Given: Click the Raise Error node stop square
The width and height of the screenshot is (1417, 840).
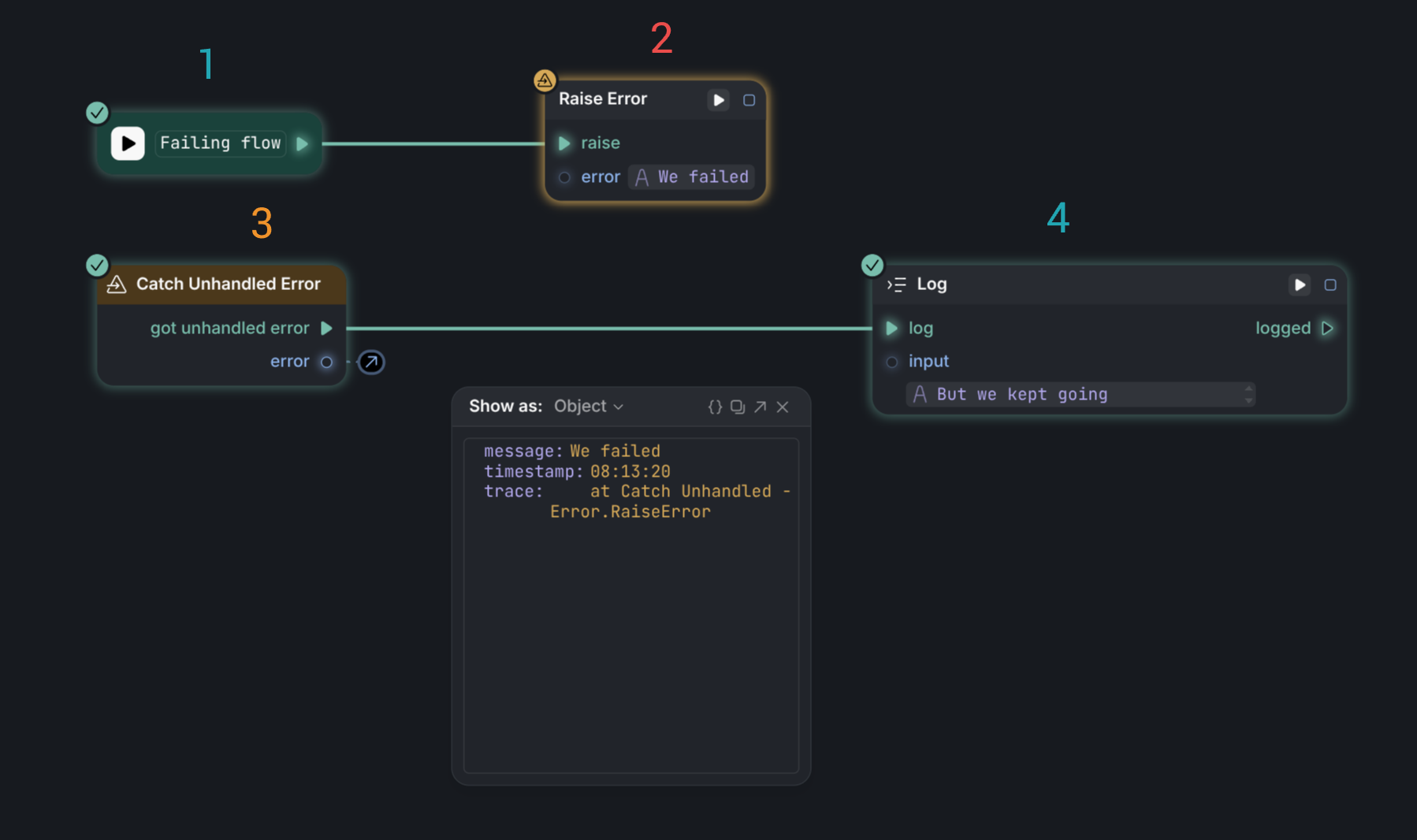Looking at the screenshot, I should click(749, 100).
